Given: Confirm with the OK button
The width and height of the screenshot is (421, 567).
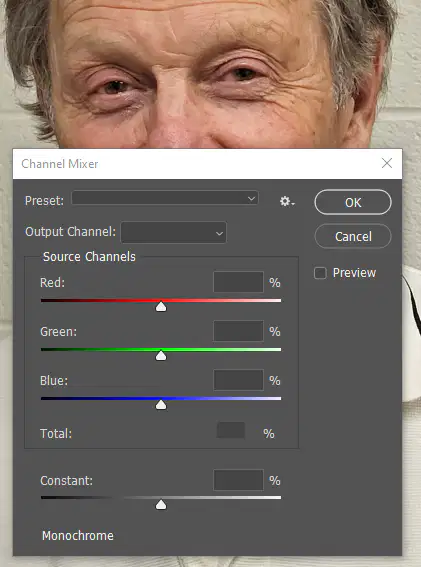Looking at the screenshot, I should tap(353, 202).
